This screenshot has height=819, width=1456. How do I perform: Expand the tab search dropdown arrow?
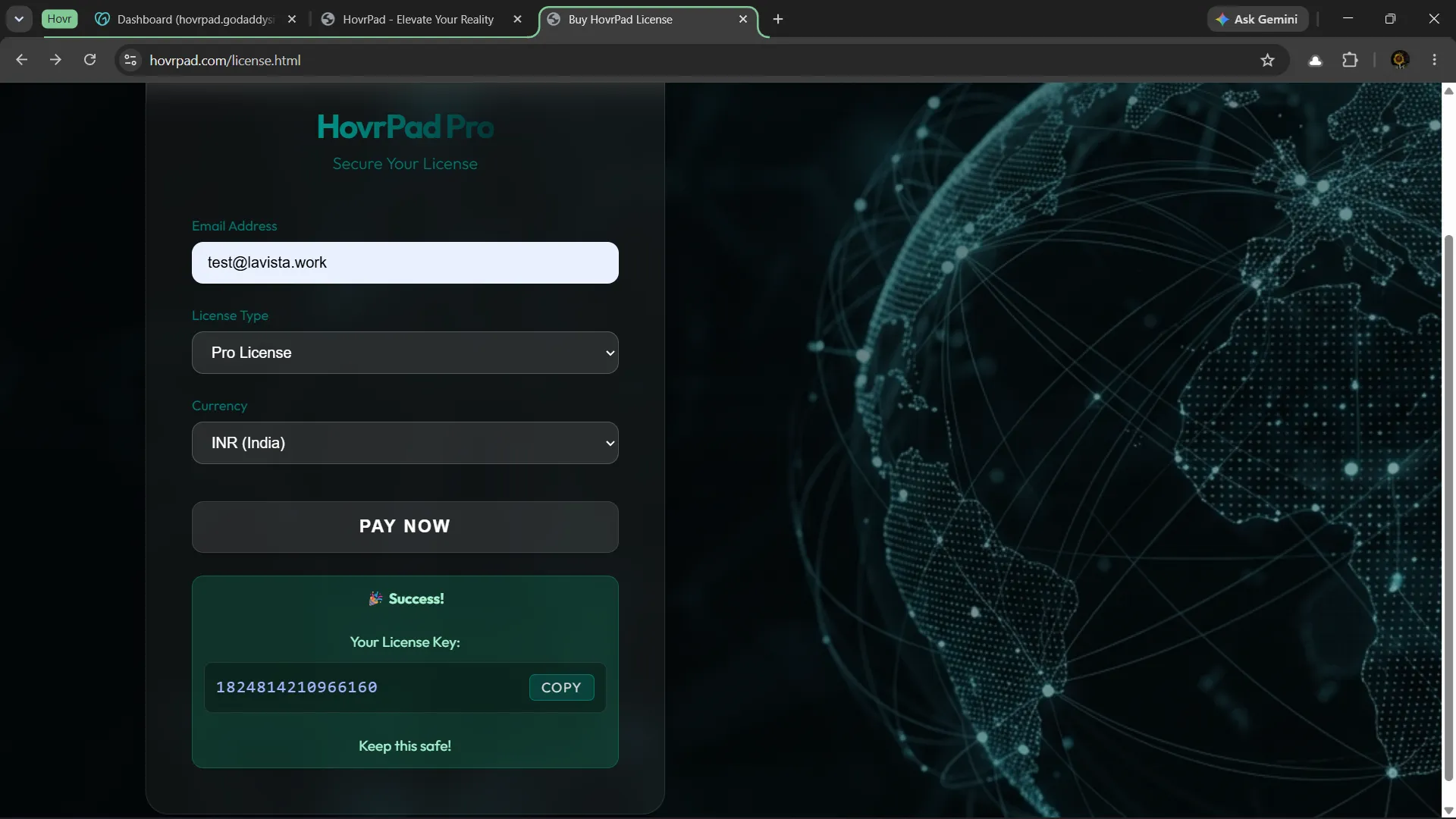point(19,19)
